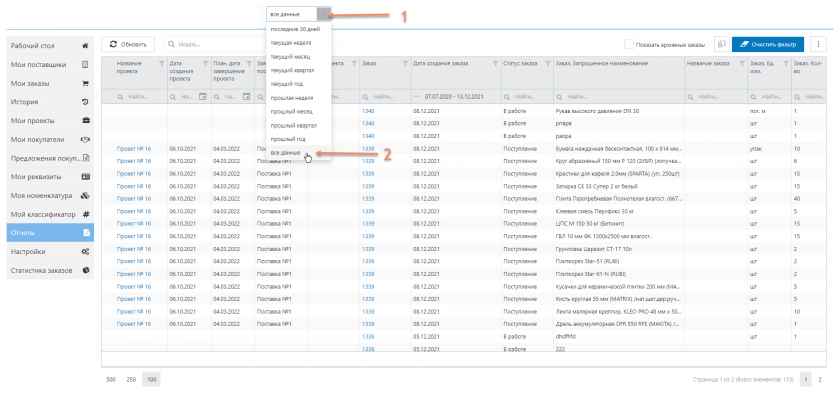This screenshot has height=402, width=840.
Task: Click filter funnel on Название заказа column
Action: coord(740,64)
